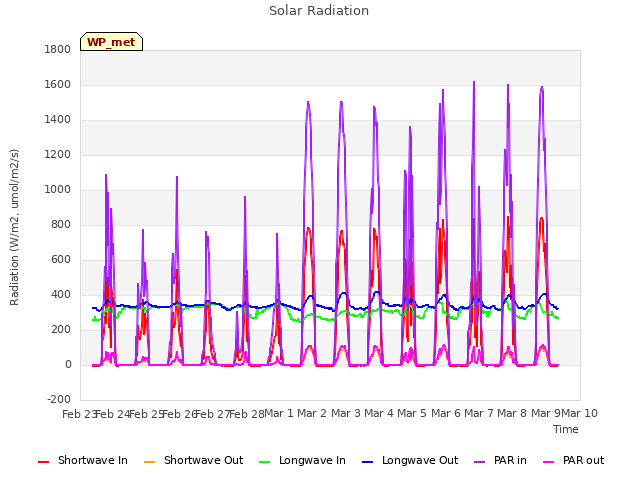Viewport: 640px width, 480px height.
Task: Click the Feb 28 x-axis label
Action: click(247, 414)
